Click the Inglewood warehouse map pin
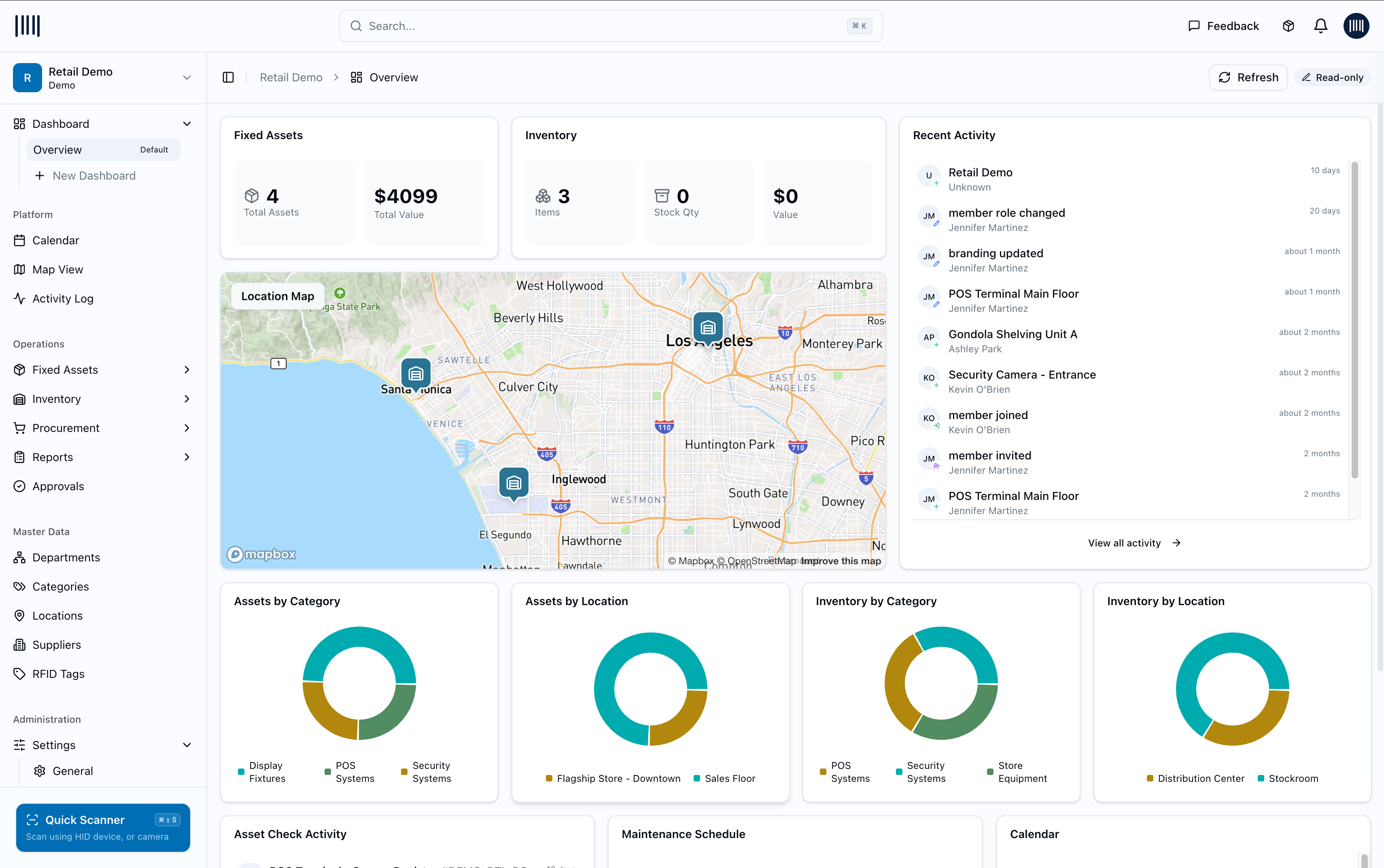1384x868 pixels. pos(514,483)
